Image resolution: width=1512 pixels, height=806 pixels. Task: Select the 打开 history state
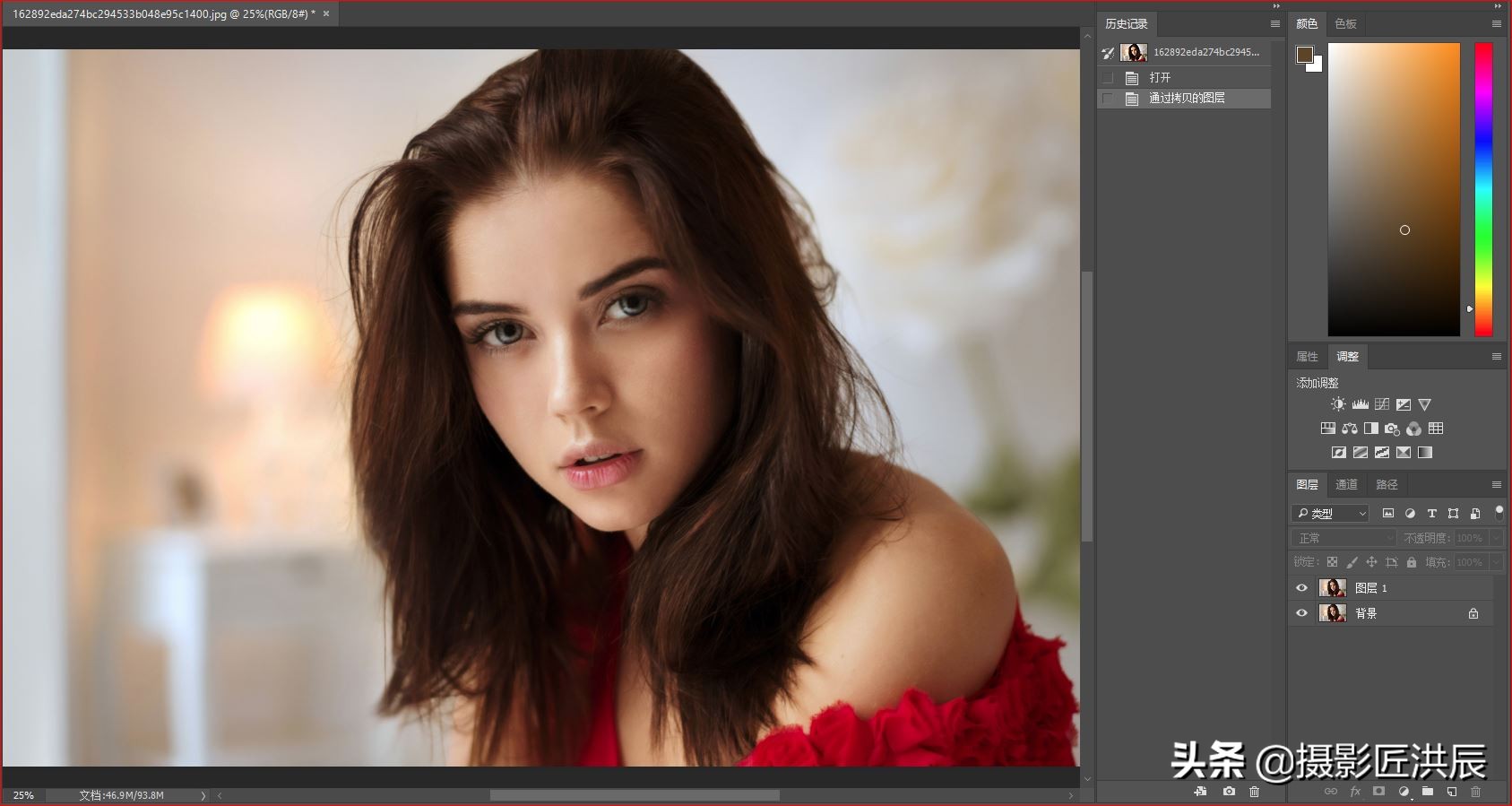pos(1160,78)
